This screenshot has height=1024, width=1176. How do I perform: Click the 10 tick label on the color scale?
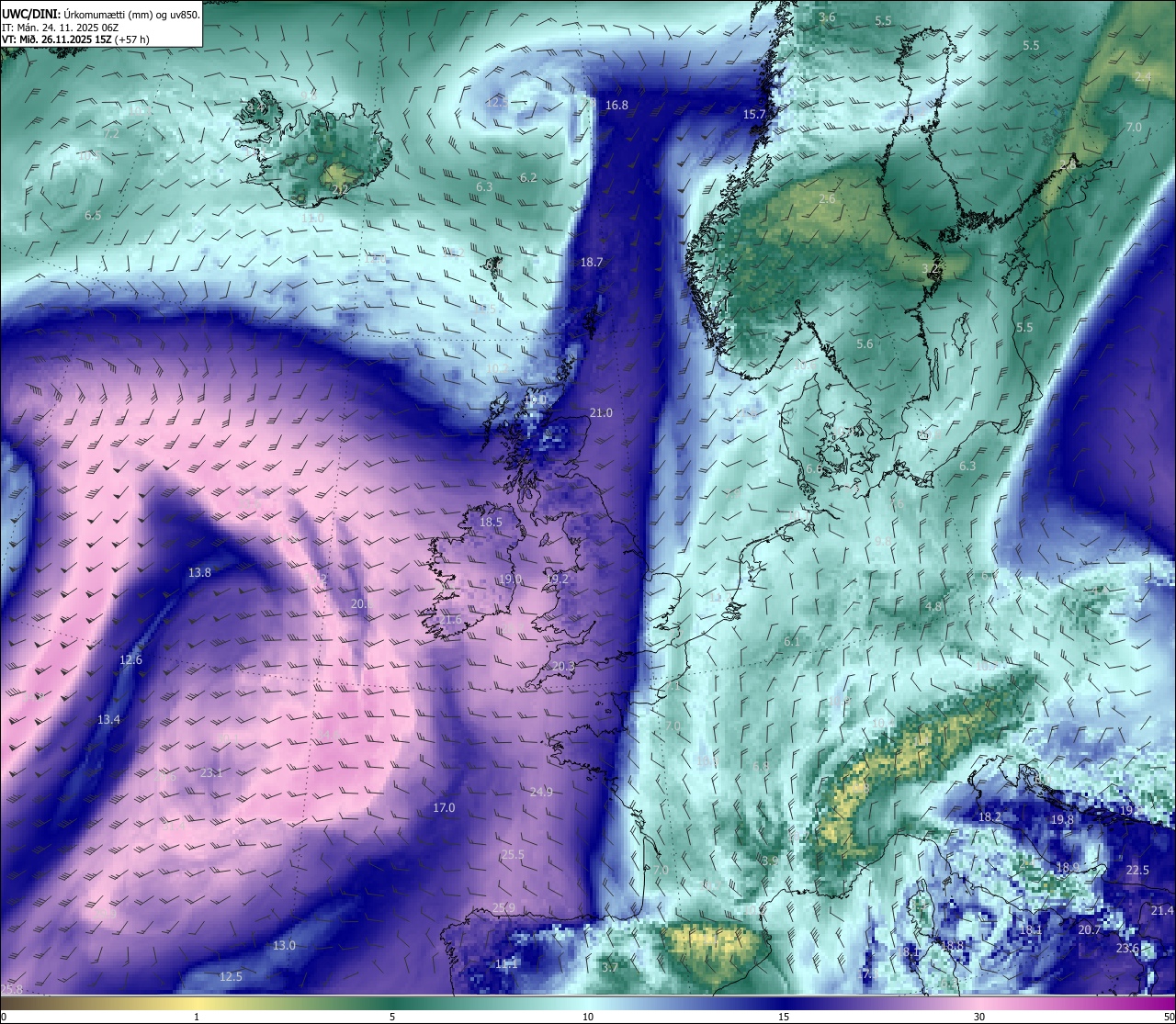tap(588, 1017)
